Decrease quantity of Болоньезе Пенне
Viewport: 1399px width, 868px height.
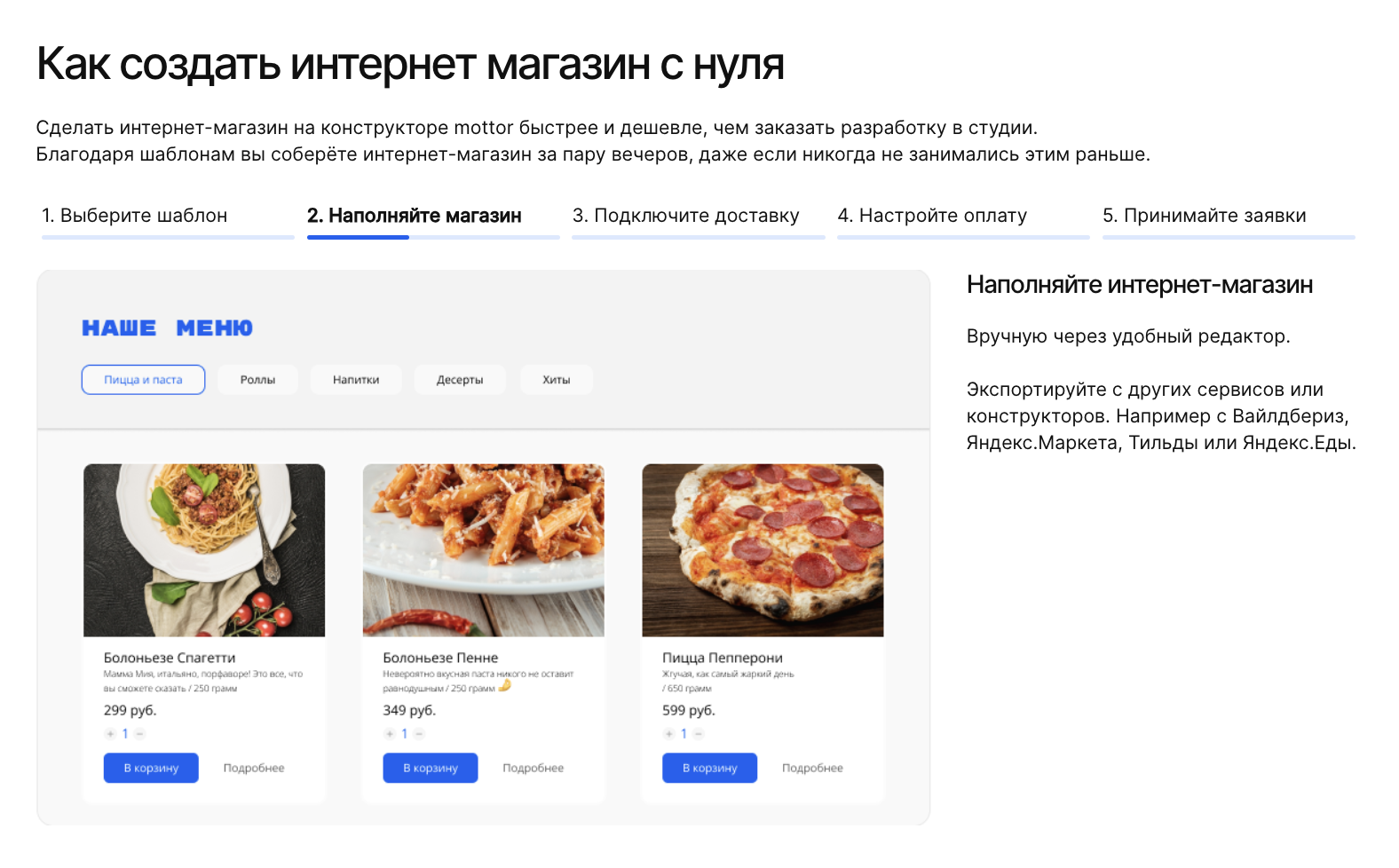click(x=420, y=734)
